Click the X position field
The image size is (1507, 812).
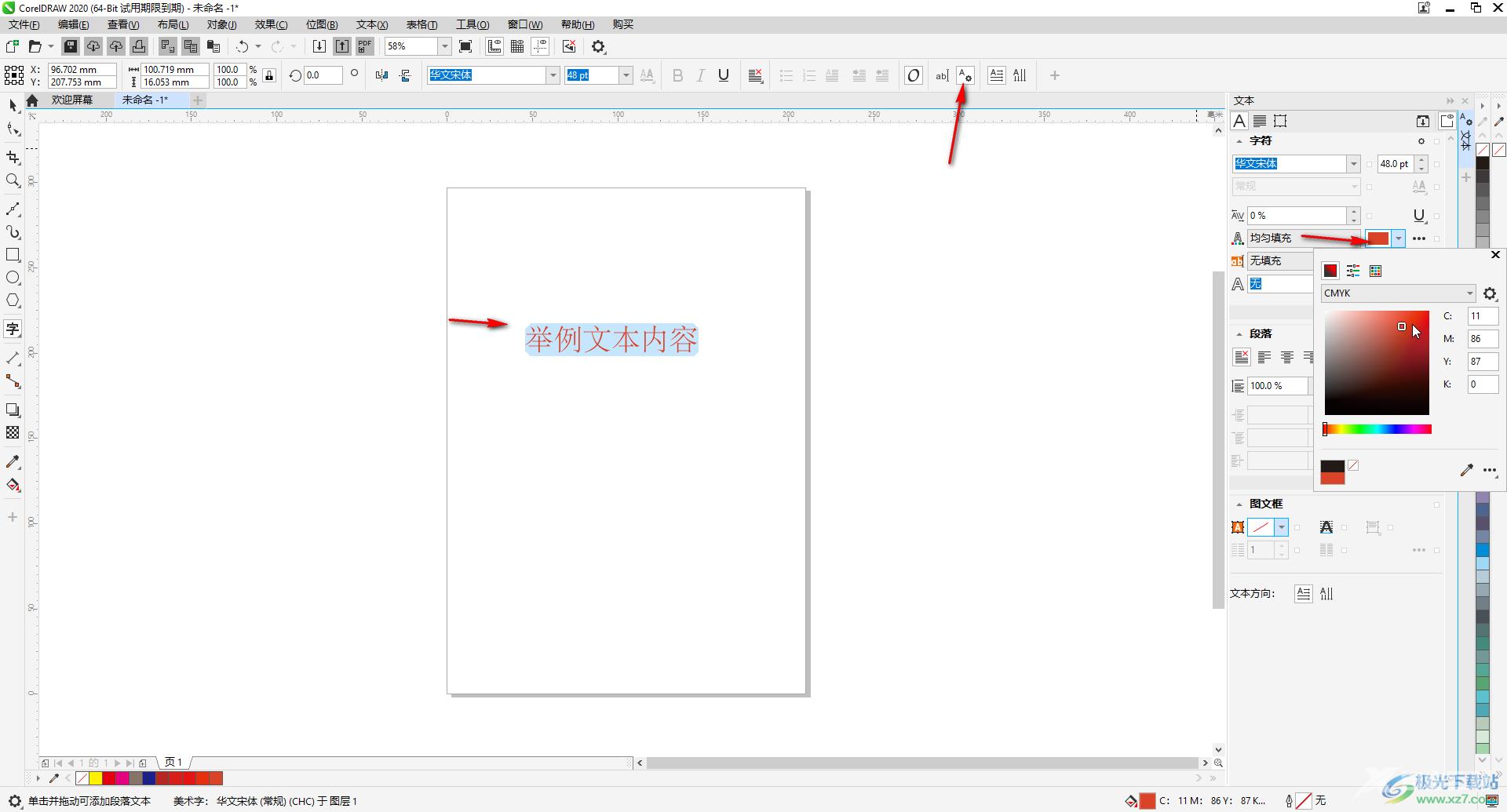point(82,70)
